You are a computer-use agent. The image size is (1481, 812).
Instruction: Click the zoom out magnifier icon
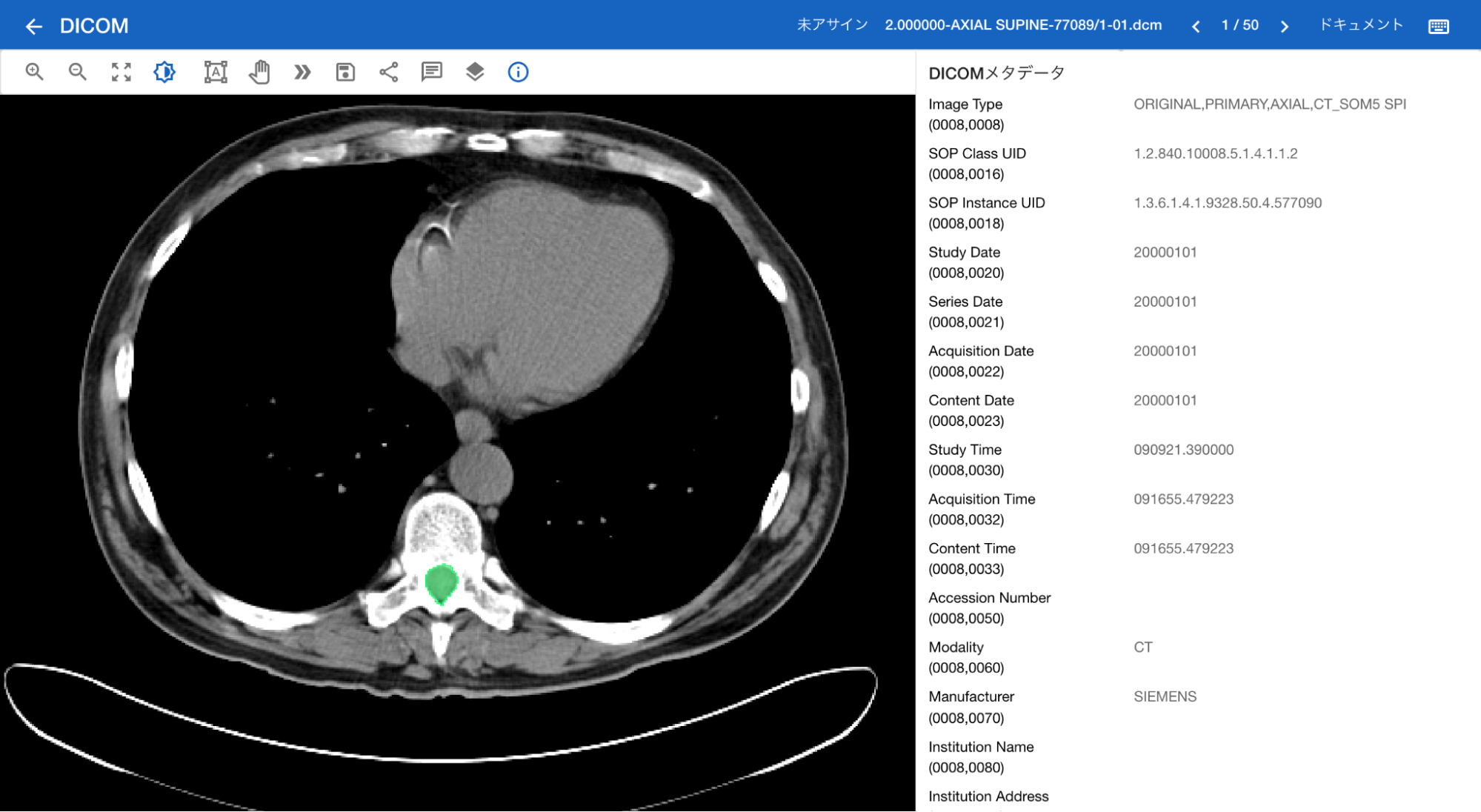(77, 72)
